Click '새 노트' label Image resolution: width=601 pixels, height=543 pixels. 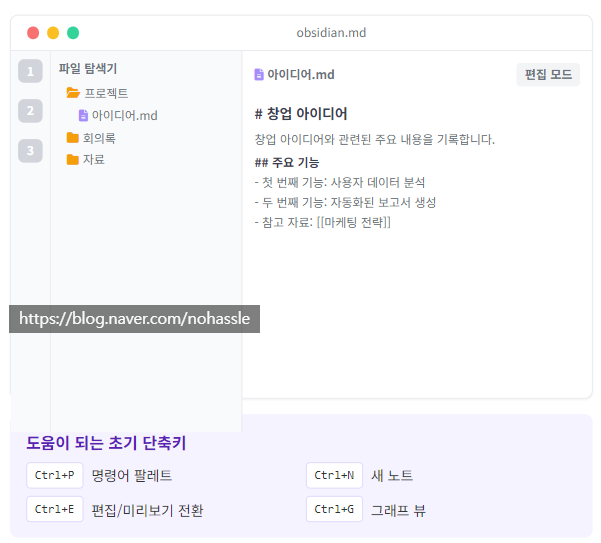392,476
